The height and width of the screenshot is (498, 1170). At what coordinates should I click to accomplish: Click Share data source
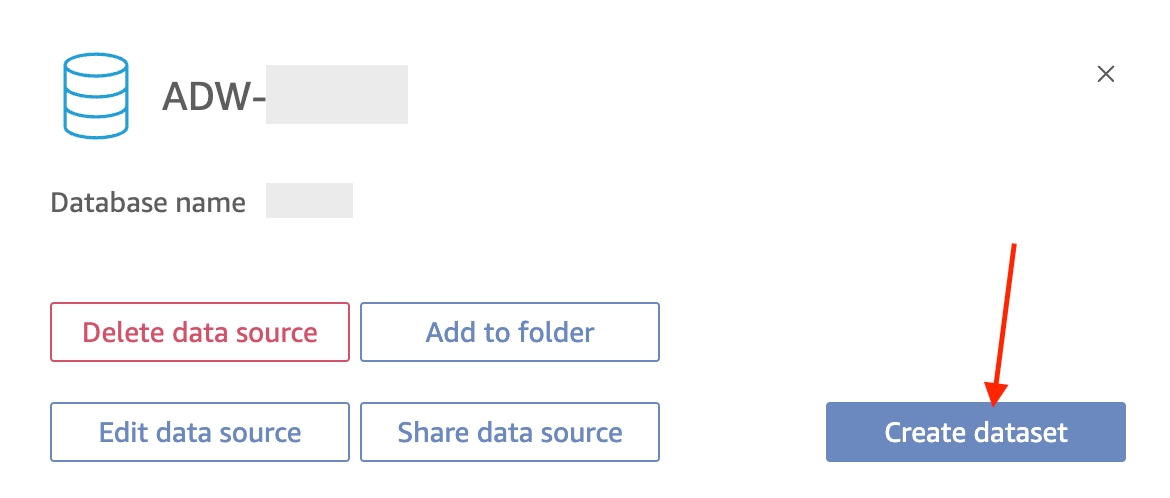point(510,432)
